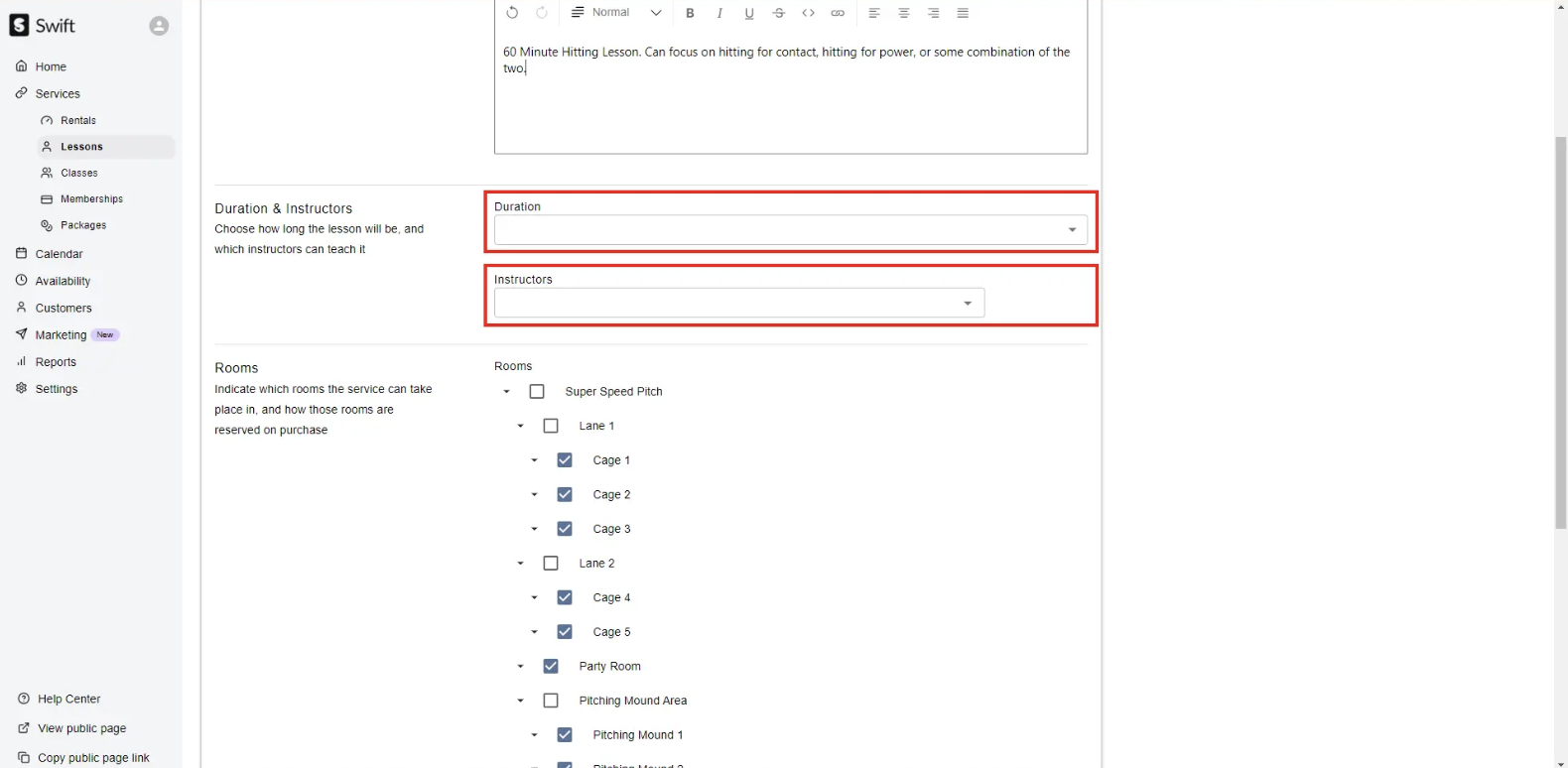This screenshot has width=1568, height=768.
Task: Open the Normal text style dropdown
Action: coord(616,13)
